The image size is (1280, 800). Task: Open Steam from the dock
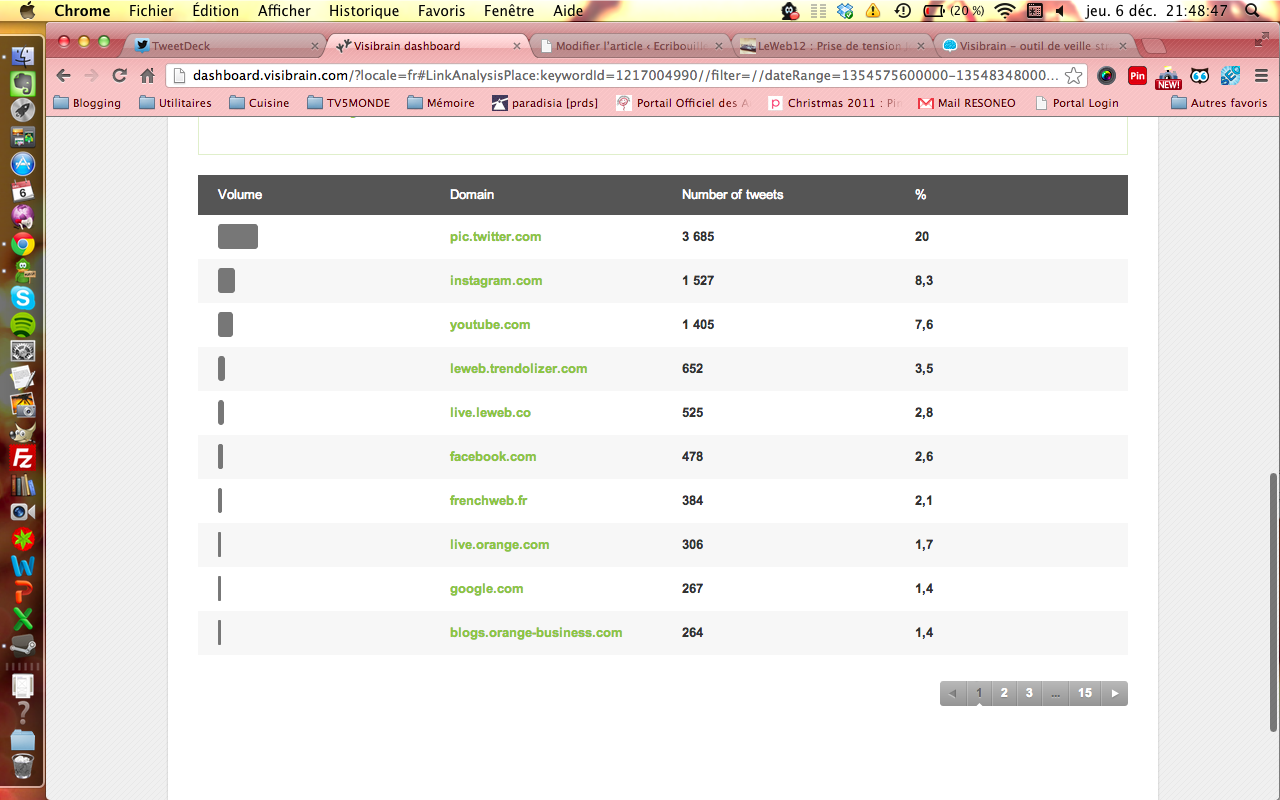tap(22, 645)
